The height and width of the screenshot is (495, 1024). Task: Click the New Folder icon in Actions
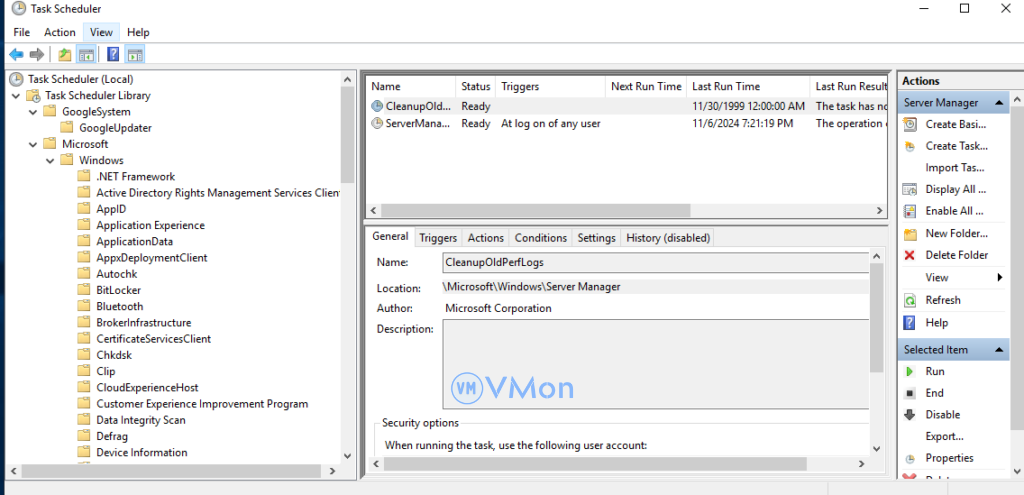[910, 233]
